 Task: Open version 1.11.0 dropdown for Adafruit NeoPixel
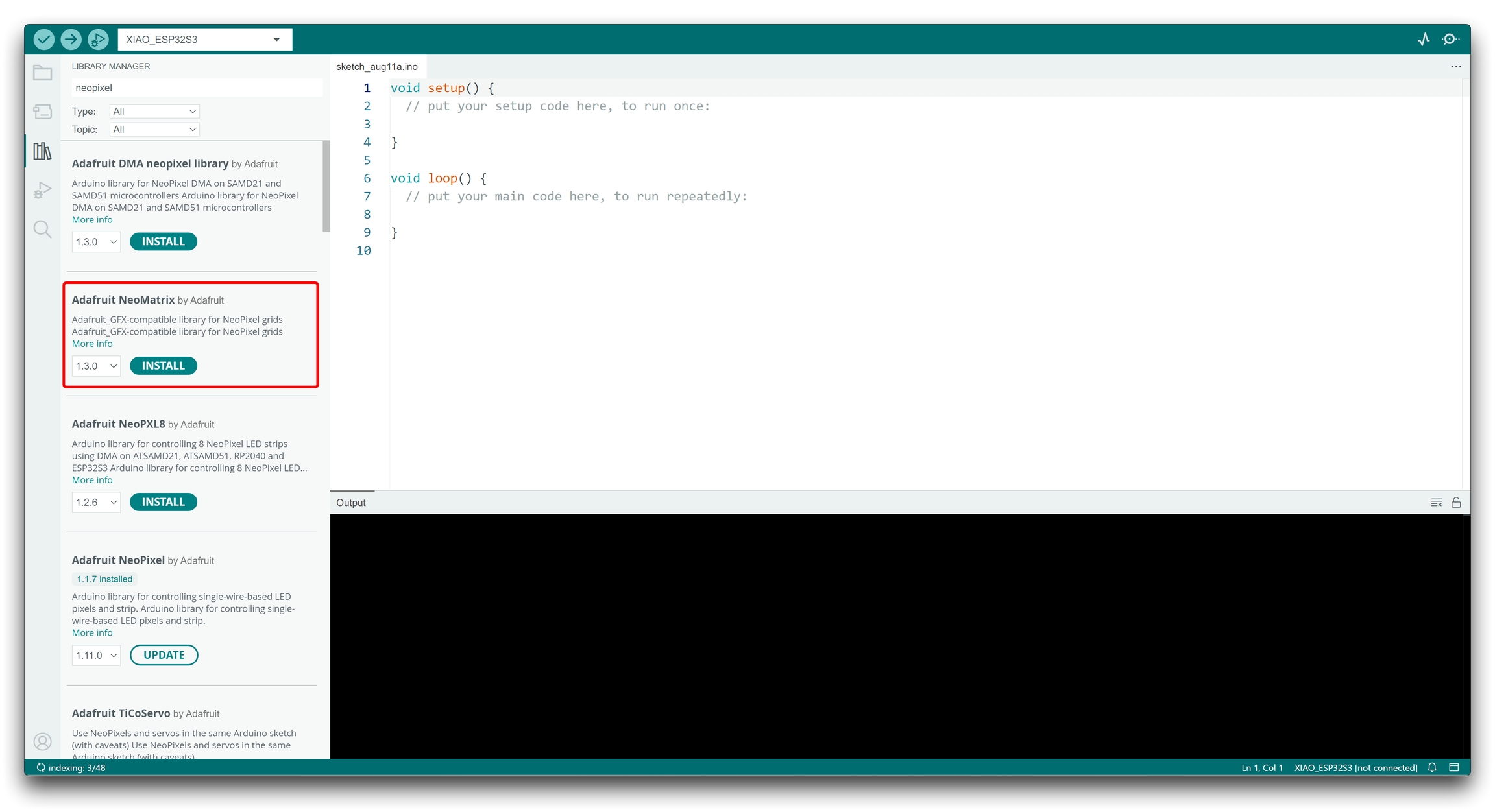coord(96,656)
